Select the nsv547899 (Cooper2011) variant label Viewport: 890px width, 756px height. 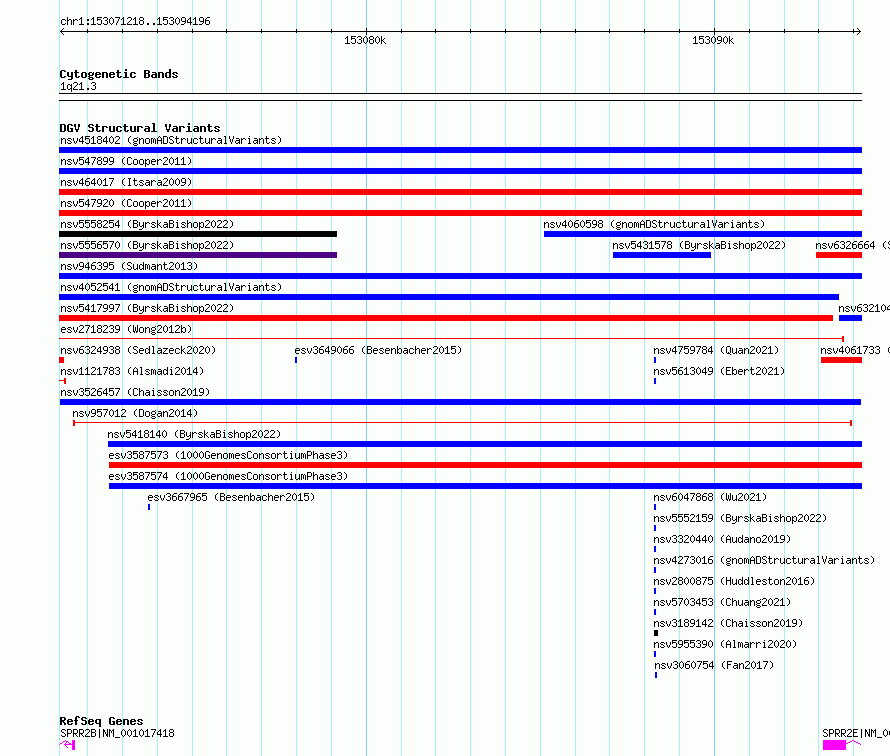point(126,161)
